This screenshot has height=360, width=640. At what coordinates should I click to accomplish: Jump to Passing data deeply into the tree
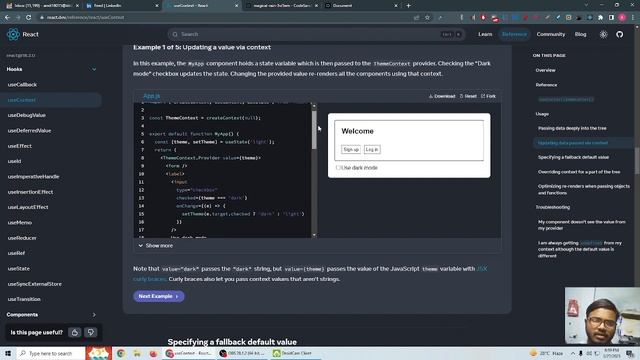point(572,128)
